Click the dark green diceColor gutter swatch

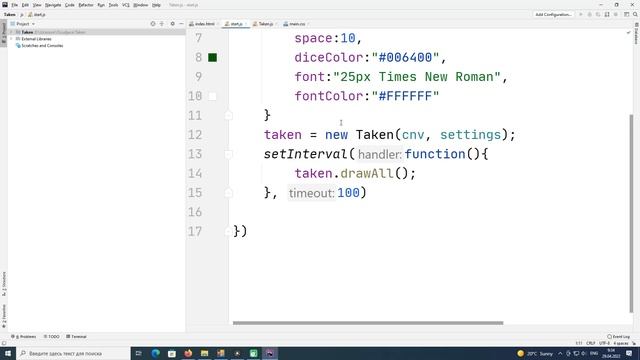coord(212,58)
